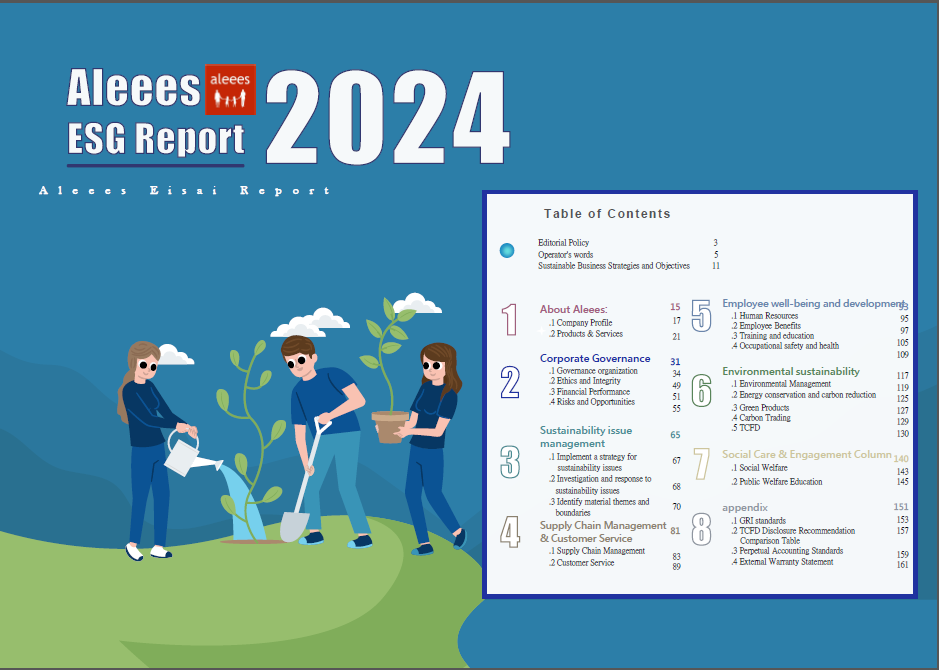Click the 'ESG Report' cover title text

pyautogui.click(x=156, y=139)
